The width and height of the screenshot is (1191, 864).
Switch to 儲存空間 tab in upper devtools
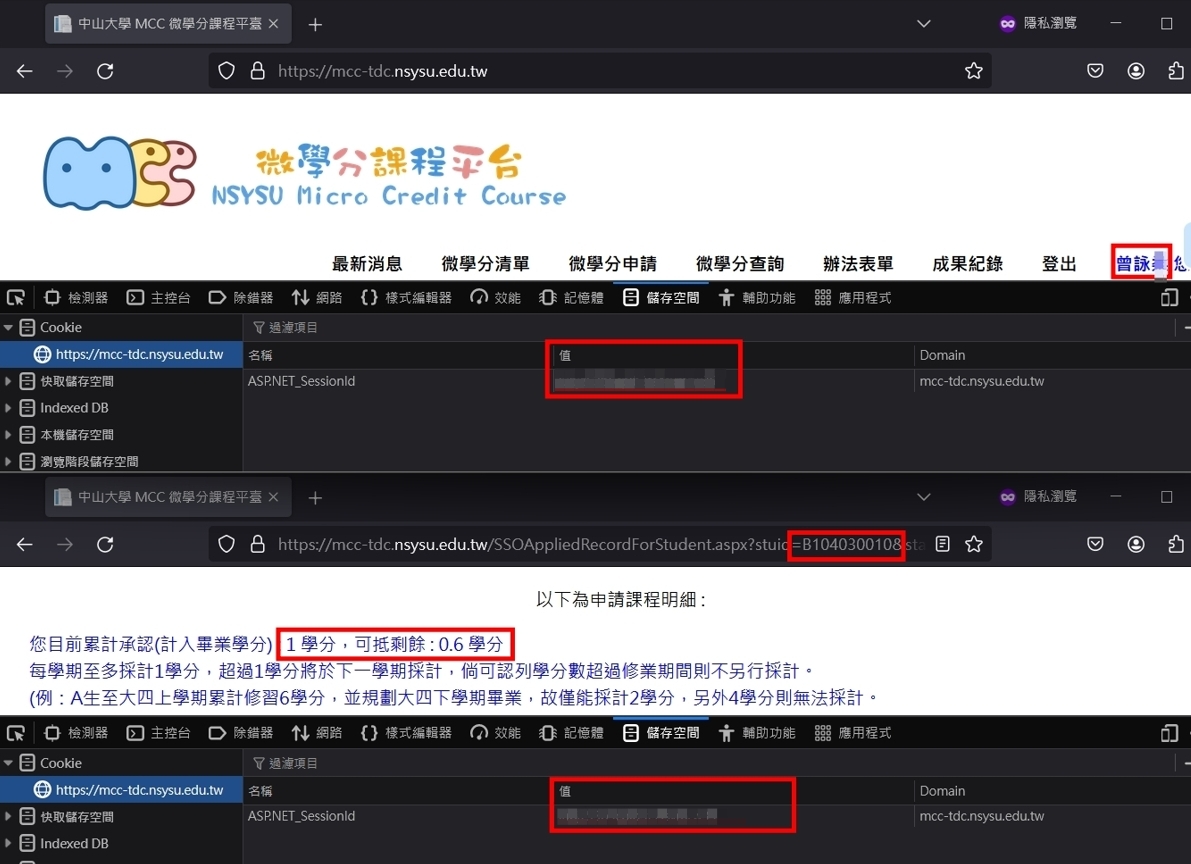pyautogui.click(x=661, y=297)
